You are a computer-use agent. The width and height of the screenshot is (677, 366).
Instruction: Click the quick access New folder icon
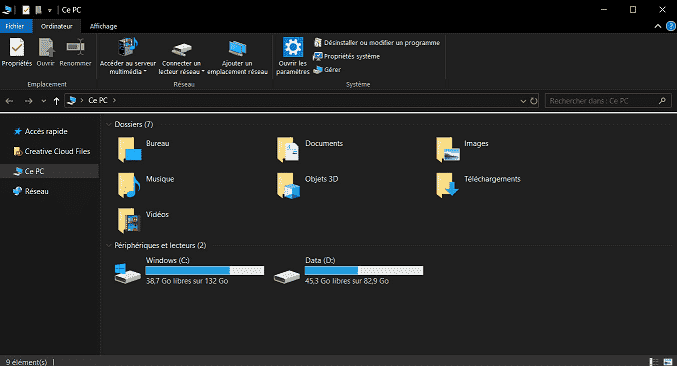[38, 9]
